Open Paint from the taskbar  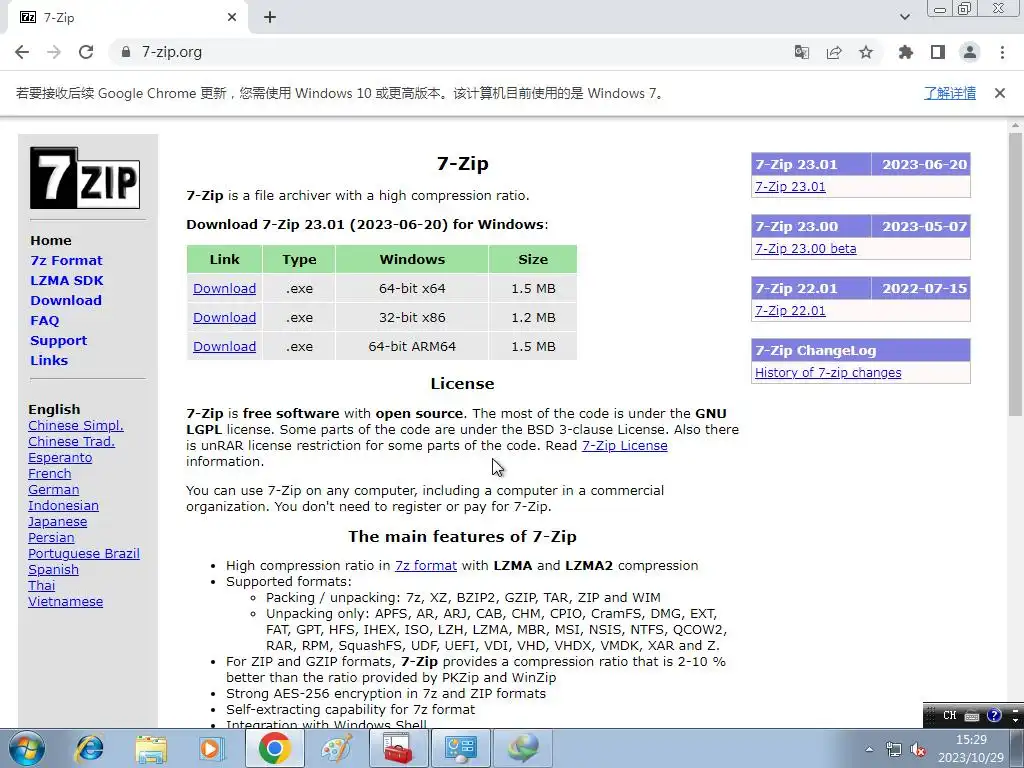tap(337, 748)
